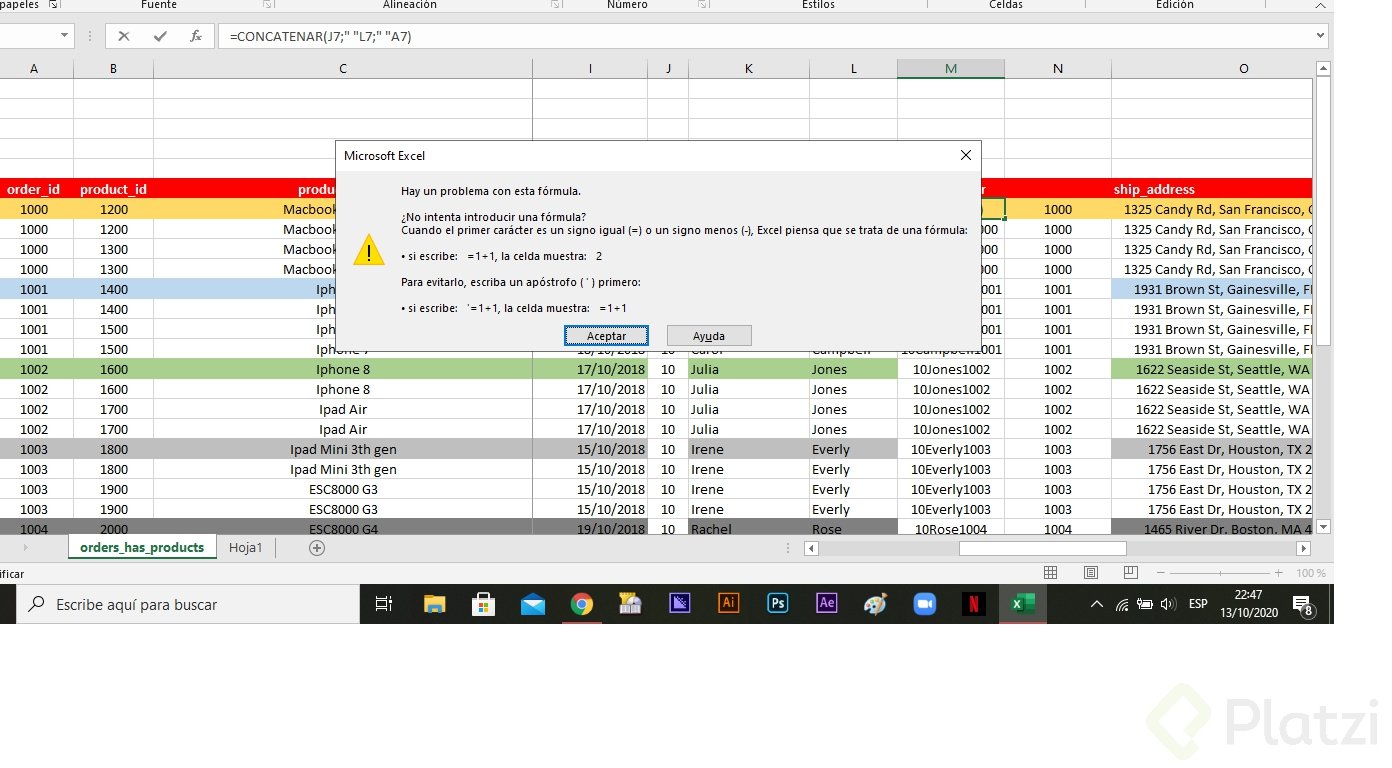Add a new sheet with plus icon

click(x=317, y=547)
